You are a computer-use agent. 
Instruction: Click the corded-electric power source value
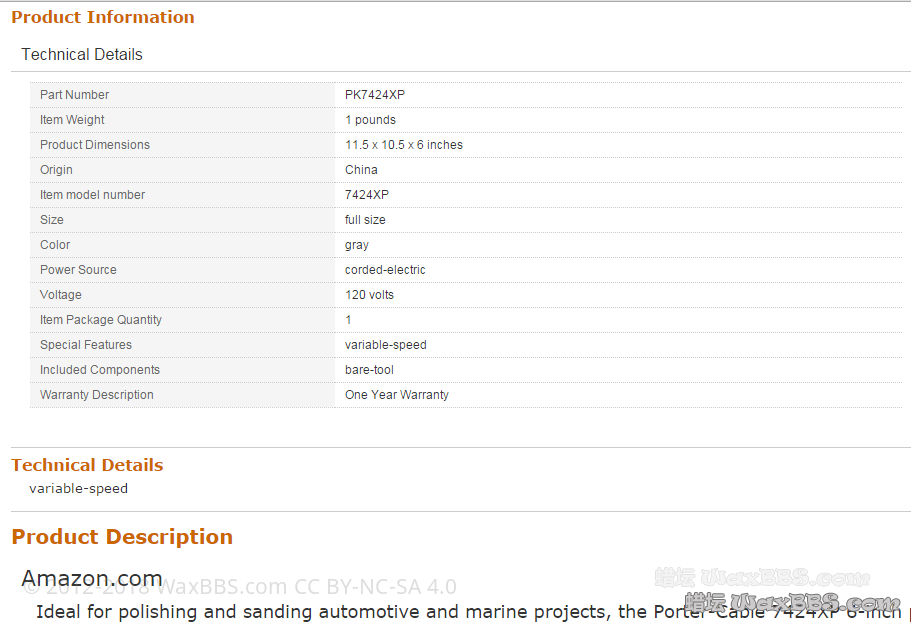pyautogui.click(x=385, y=270)
